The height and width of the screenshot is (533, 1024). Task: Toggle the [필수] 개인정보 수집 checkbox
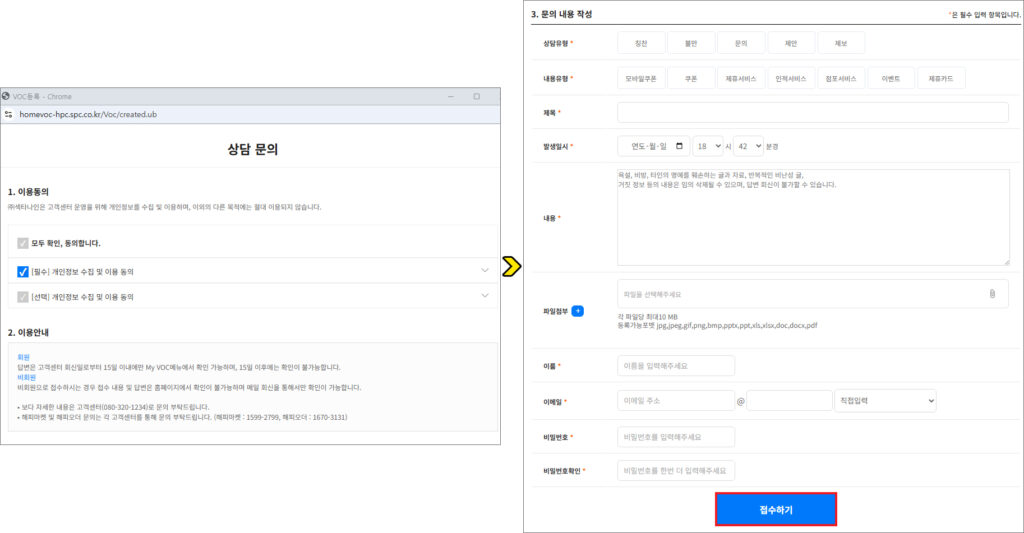tap(23, 271)
